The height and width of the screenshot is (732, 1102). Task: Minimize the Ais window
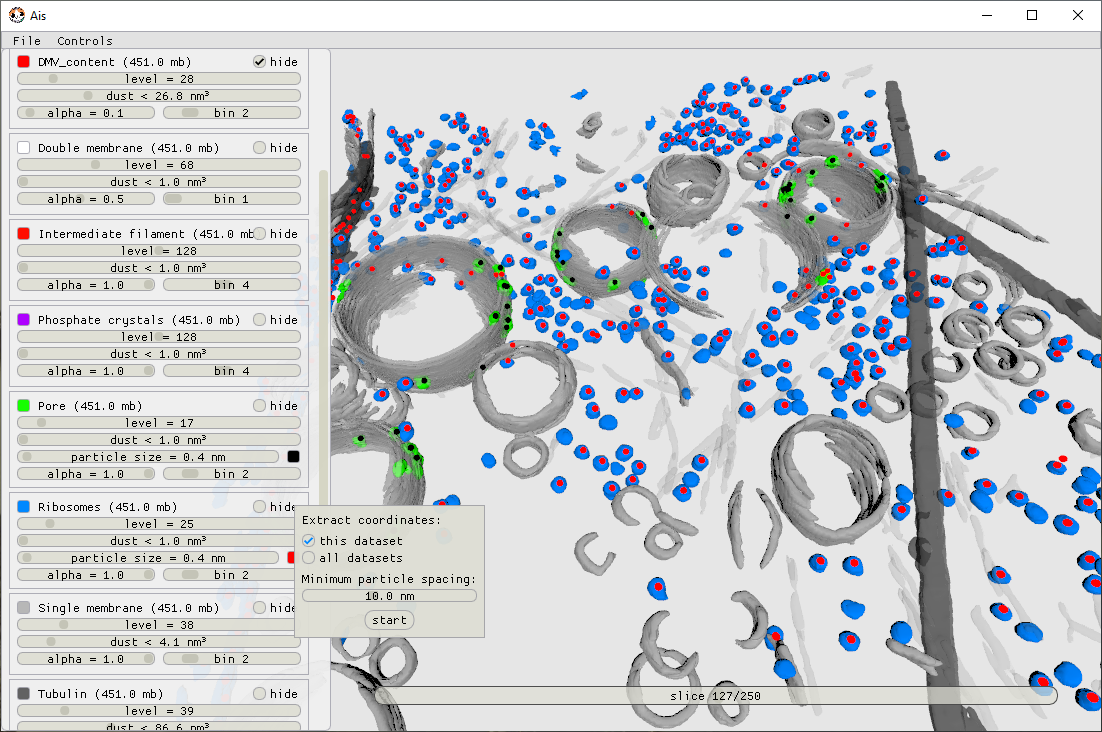[987, 15]
